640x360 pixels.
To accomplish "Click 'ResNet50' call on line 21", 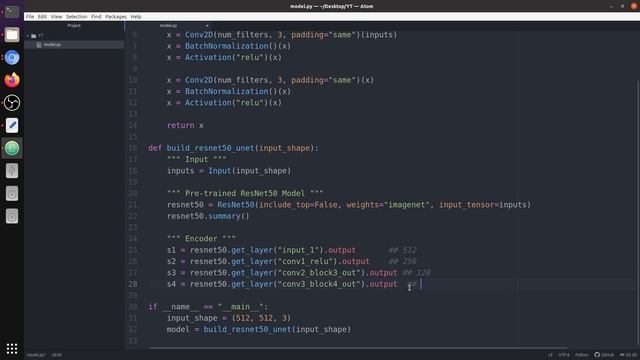I will click(x=236, y=205).
